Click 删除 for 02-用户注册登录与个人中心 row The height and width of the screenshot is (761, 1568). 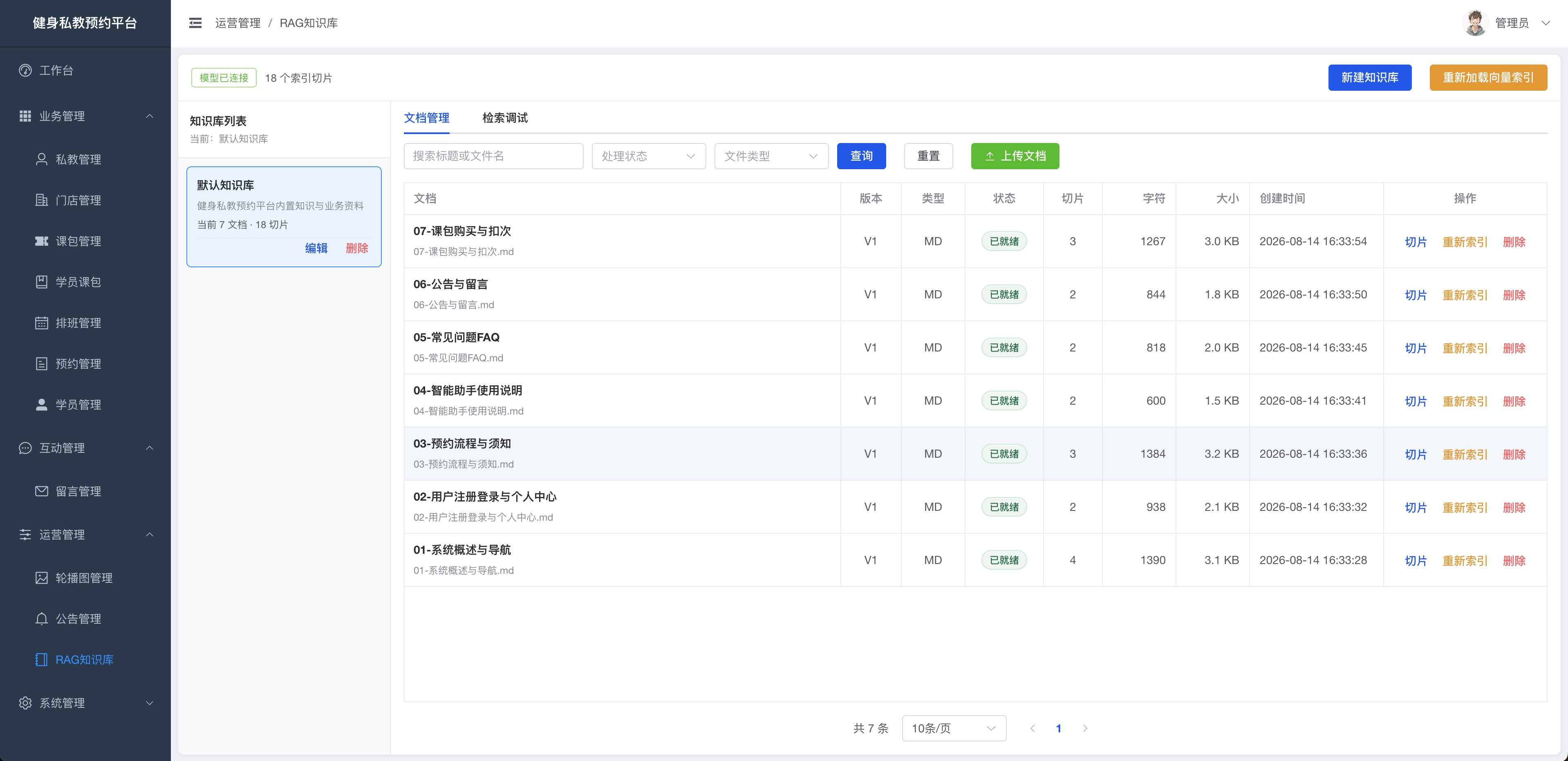coord(1514,507)
